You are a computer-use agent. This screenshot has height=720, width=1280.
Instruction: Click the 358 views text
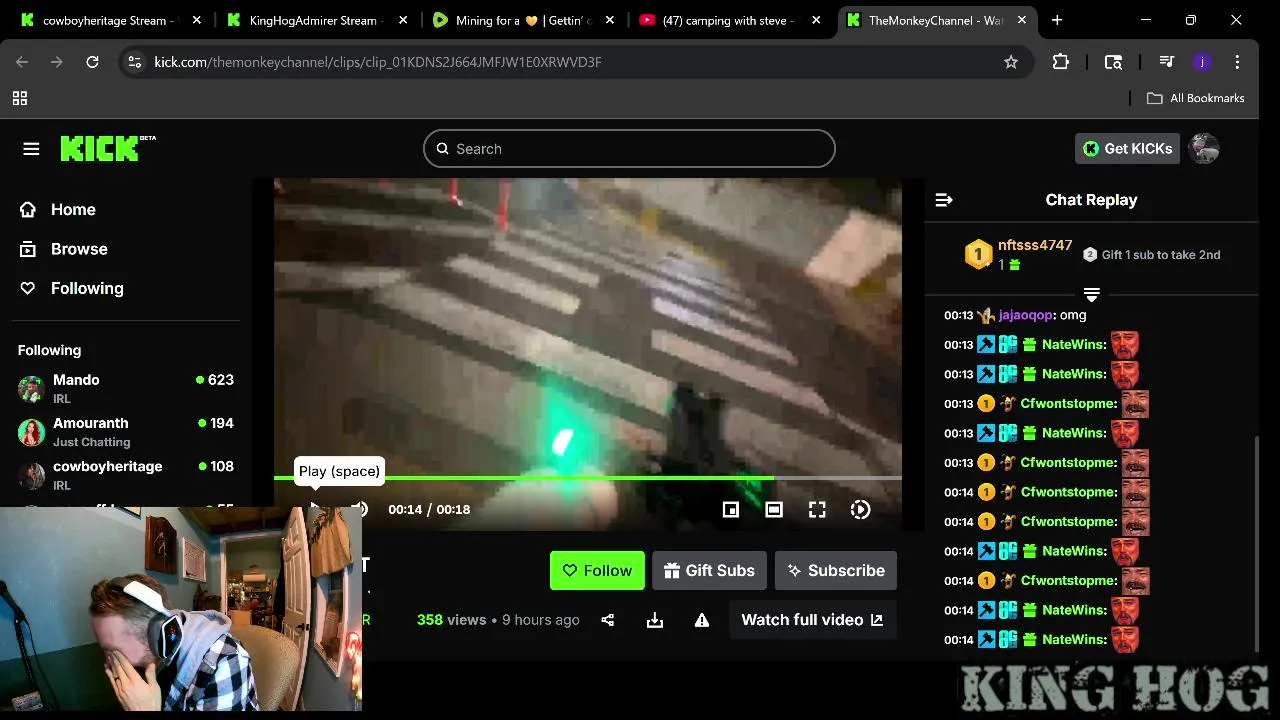(x=451, y=620)
